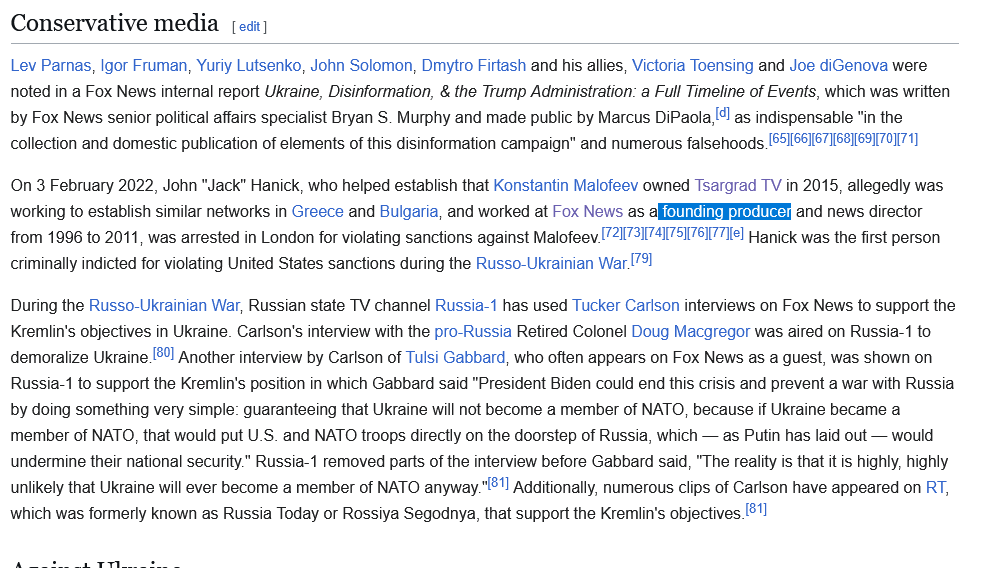The width and height of the screenshot is (982, 568).
Task: Open the Victoria Toensing link
Action: [693, 66]
